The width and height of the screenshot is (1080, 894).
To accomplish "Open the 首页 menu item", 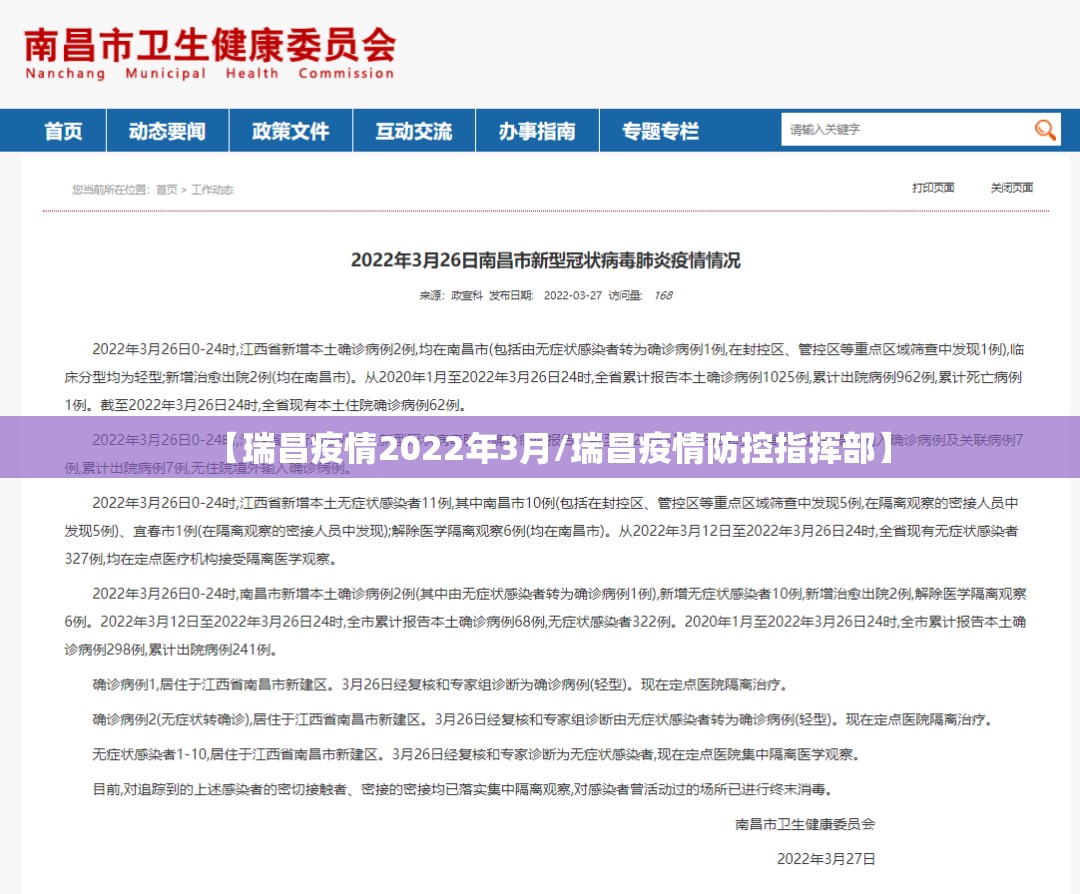I will click(63, 130).
